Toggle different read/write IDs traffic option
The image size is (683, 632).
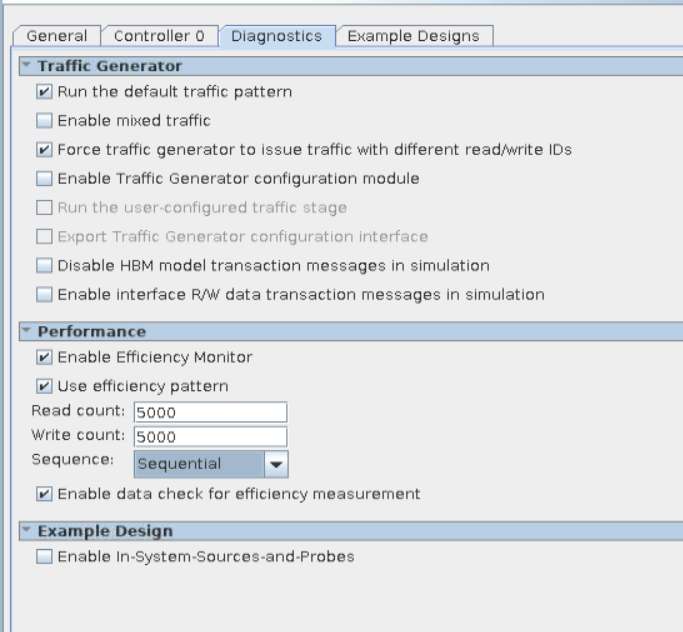[x=44, y=150]
